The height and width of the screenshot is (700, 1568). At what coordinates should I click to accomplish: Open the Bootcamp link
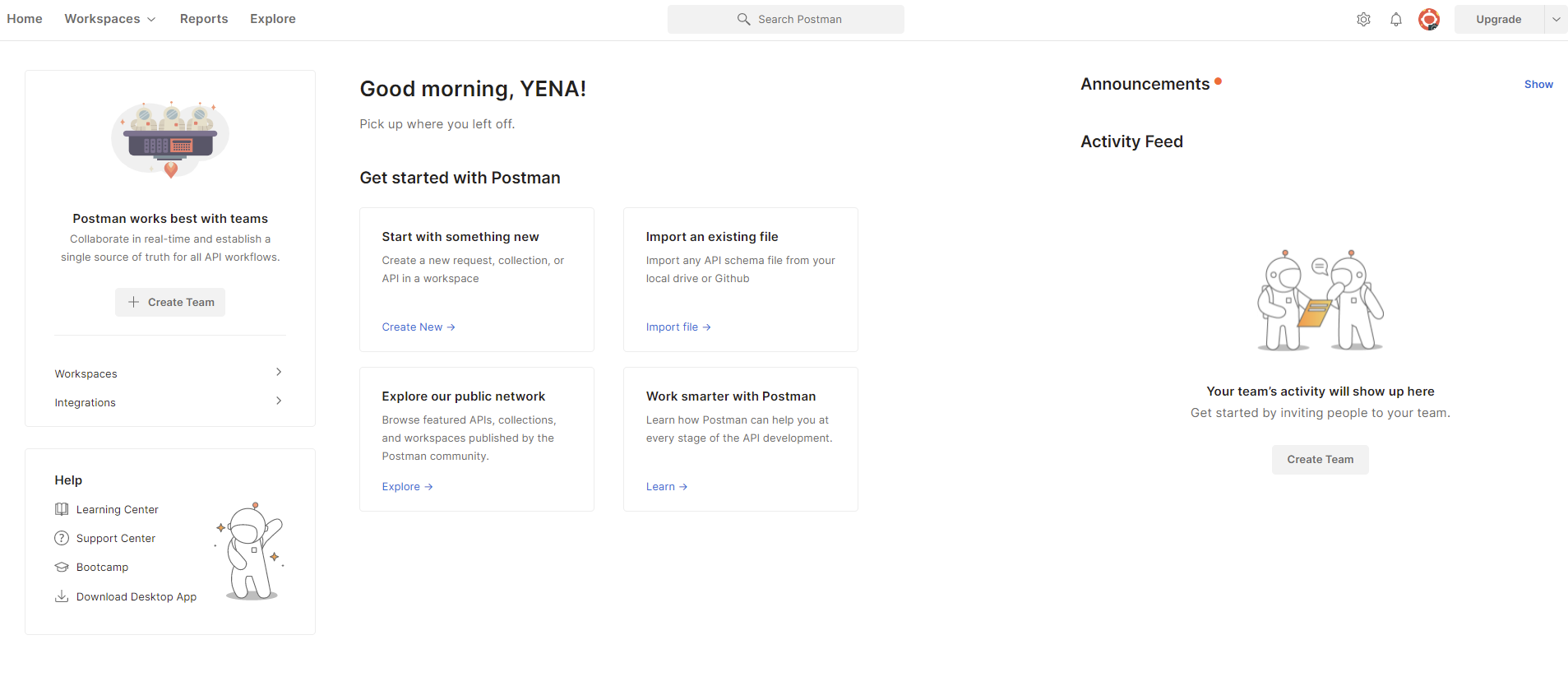click(102, 568)
